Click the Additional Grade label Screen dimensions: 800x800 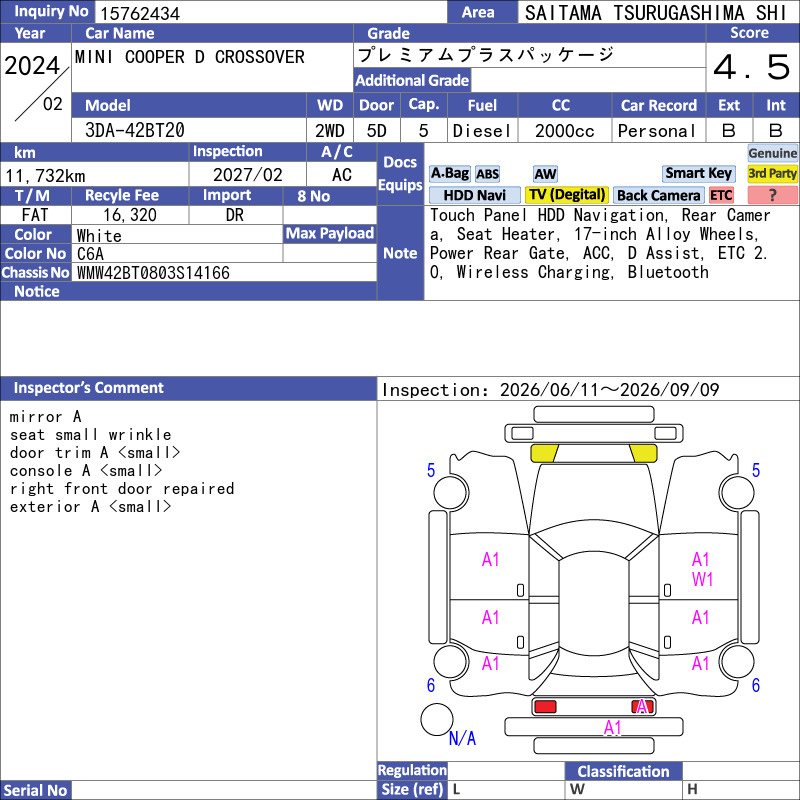[x=412, y=80]
